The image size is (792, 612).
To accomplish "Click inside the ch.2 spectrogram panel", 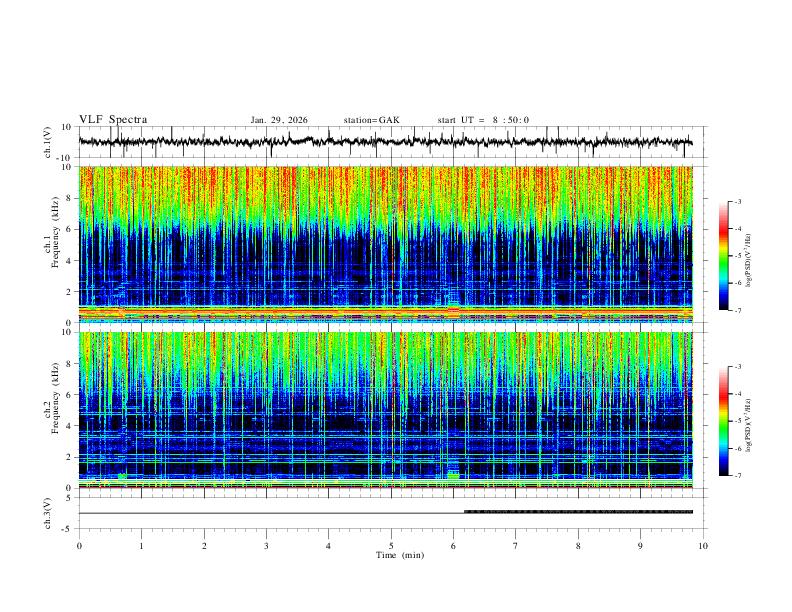I will (385, 410).
